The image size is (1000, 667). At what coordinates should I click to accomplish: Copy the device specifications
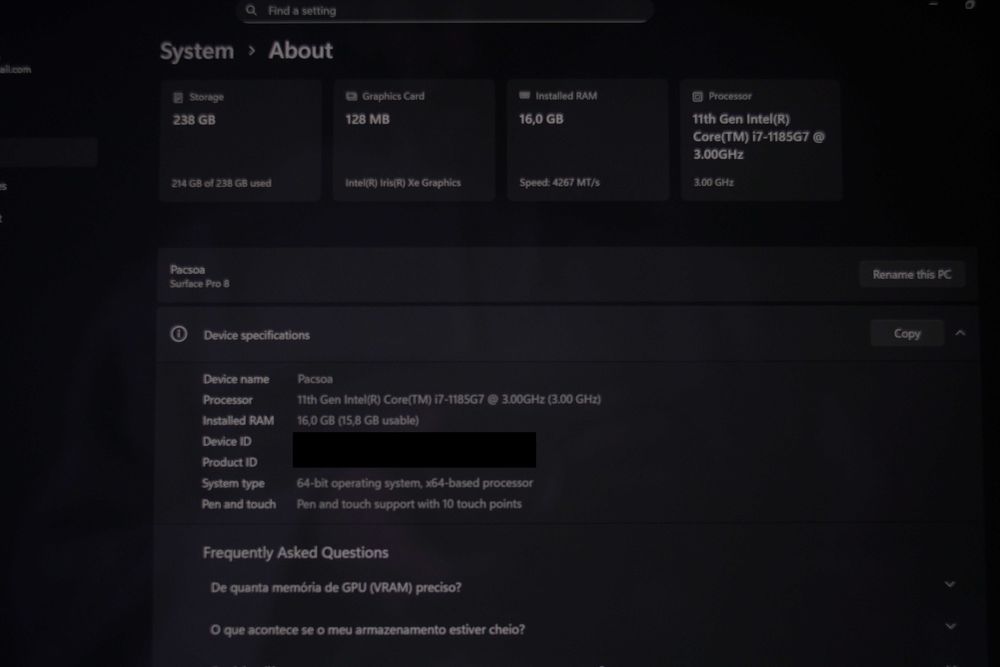(x=907, y=334)
